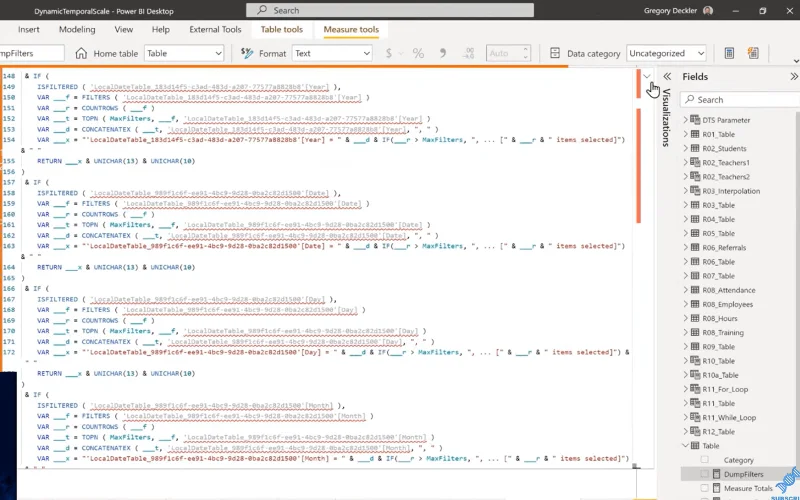The image size is (800, 500).
Task: Click the R12_Table calculated table icon
Action: coord(695,432)
